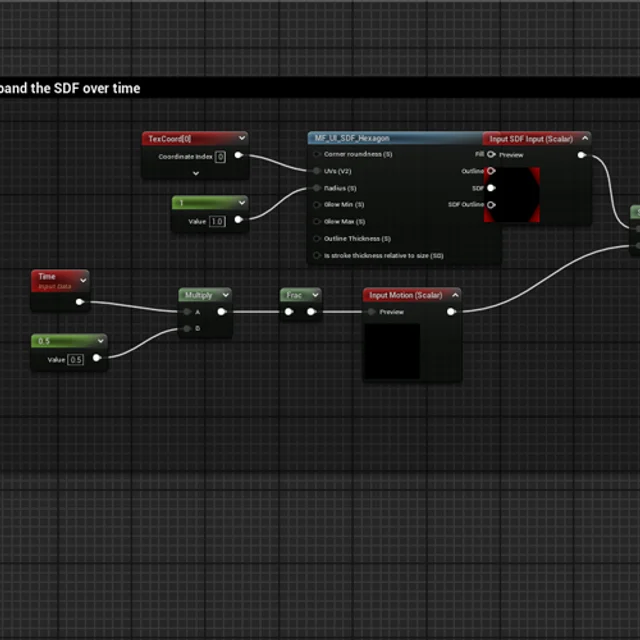
Task: Expand the TexCoord[0] node header chevron
Action: tap(242, 138)
